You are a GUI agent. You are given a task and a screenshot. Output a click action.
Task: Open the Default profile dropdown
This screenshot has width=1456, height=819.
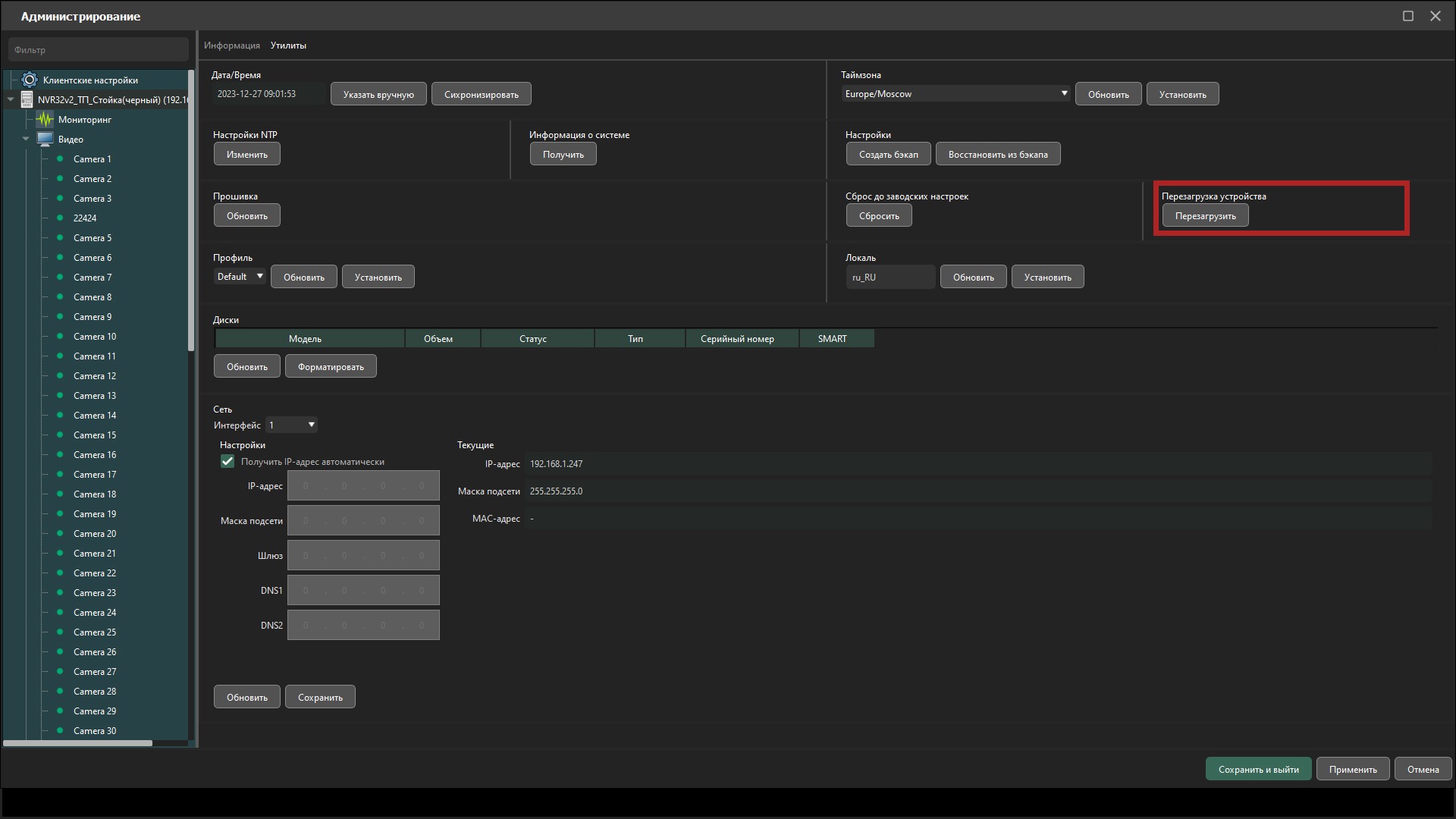(x=240, y=276)
